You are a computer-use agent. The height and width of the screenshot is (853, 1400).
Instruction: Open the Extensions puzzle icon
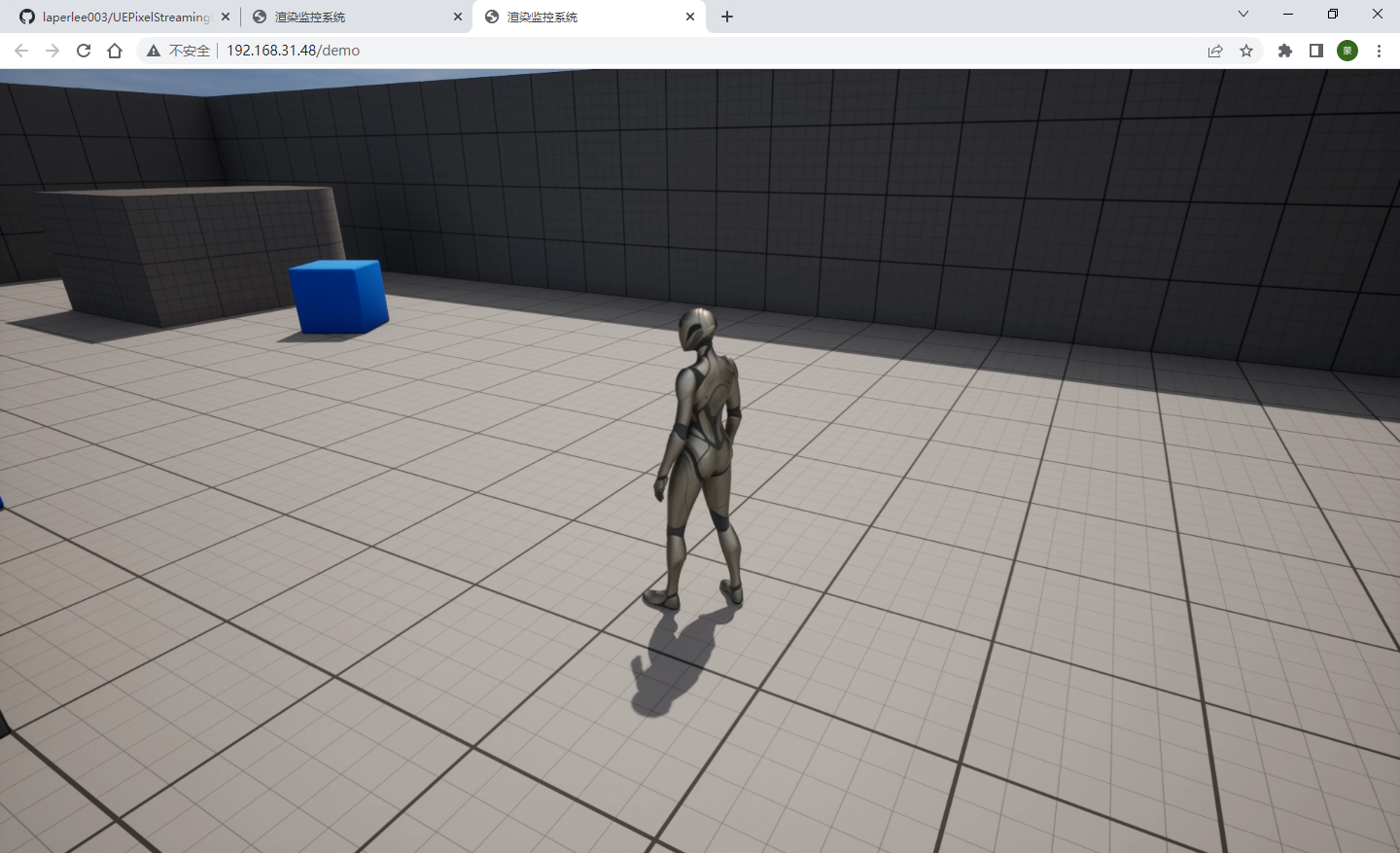pyautogui.click(x=1284, y=50)
